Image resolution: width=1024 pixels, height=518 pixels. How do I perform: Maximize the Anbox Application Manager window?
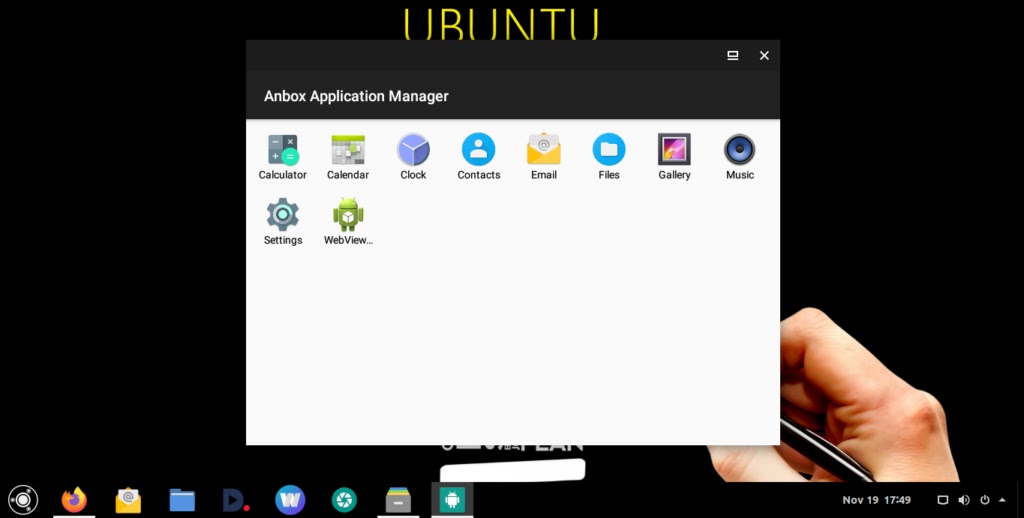[x=733, y=56]
